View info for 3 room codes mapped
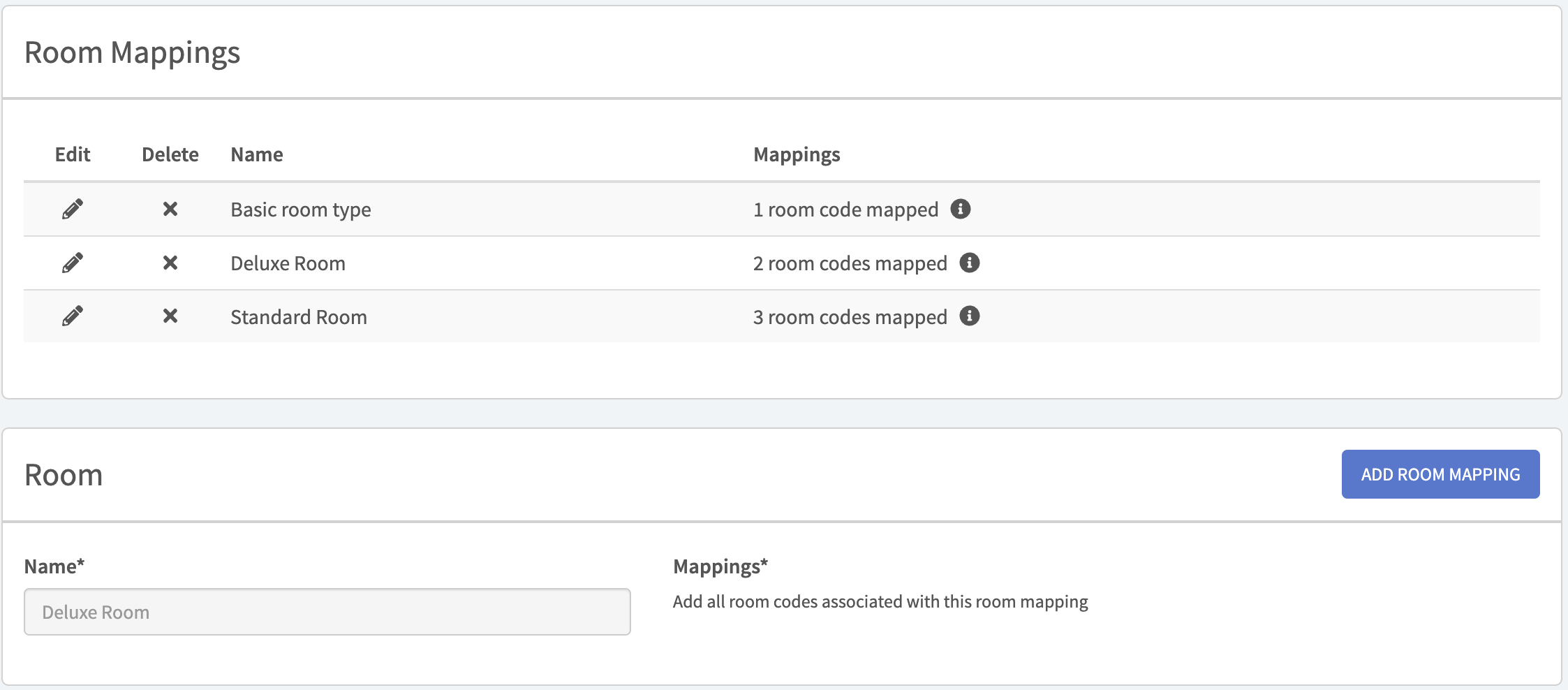1568x690 pixels. pos(970,316)
